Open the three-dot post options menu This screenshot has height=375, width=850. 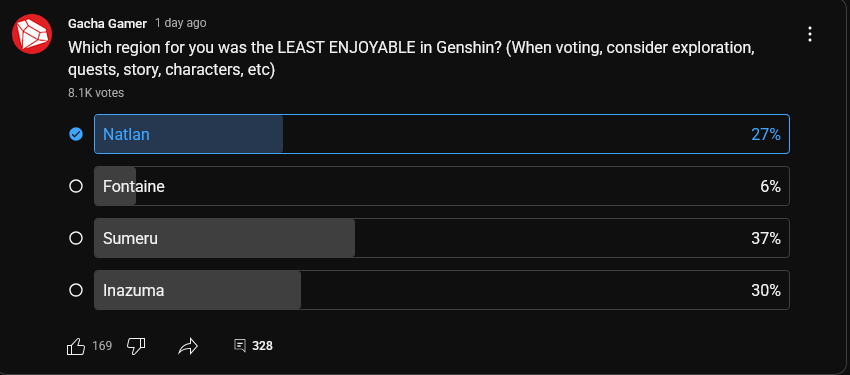(810, 34)
